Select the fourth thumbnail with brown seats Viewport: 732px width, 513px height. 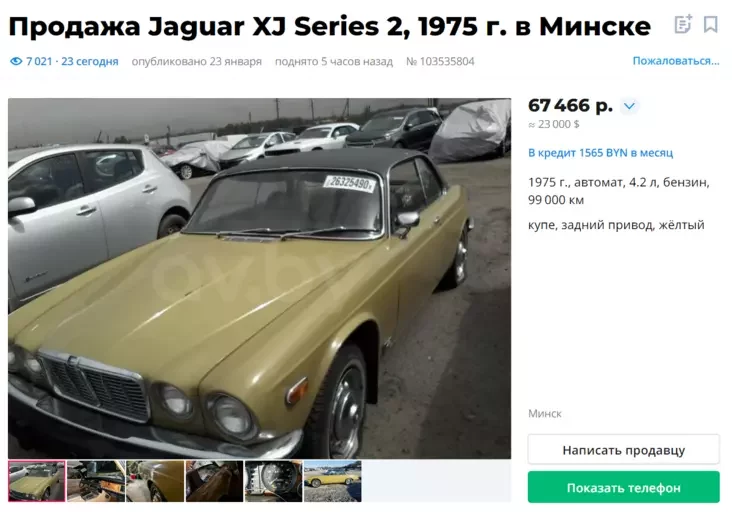tap(214, 481)
